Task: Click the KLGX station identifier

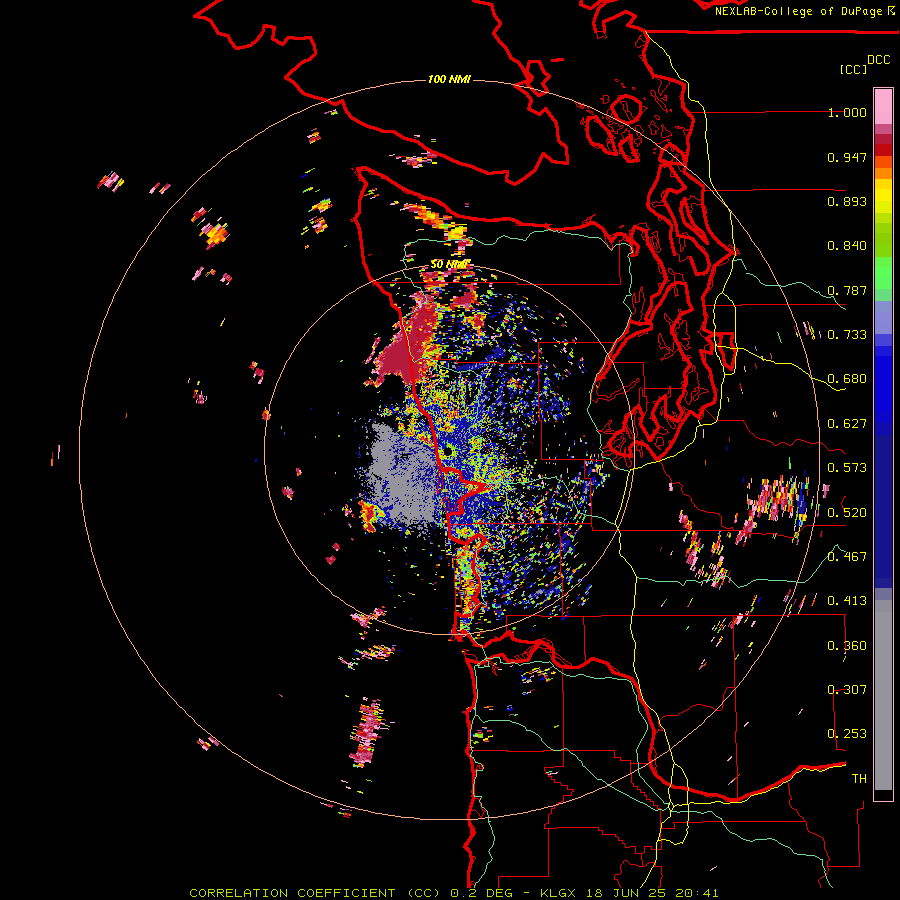Action: pyautogui.click(x=560, y=893)
